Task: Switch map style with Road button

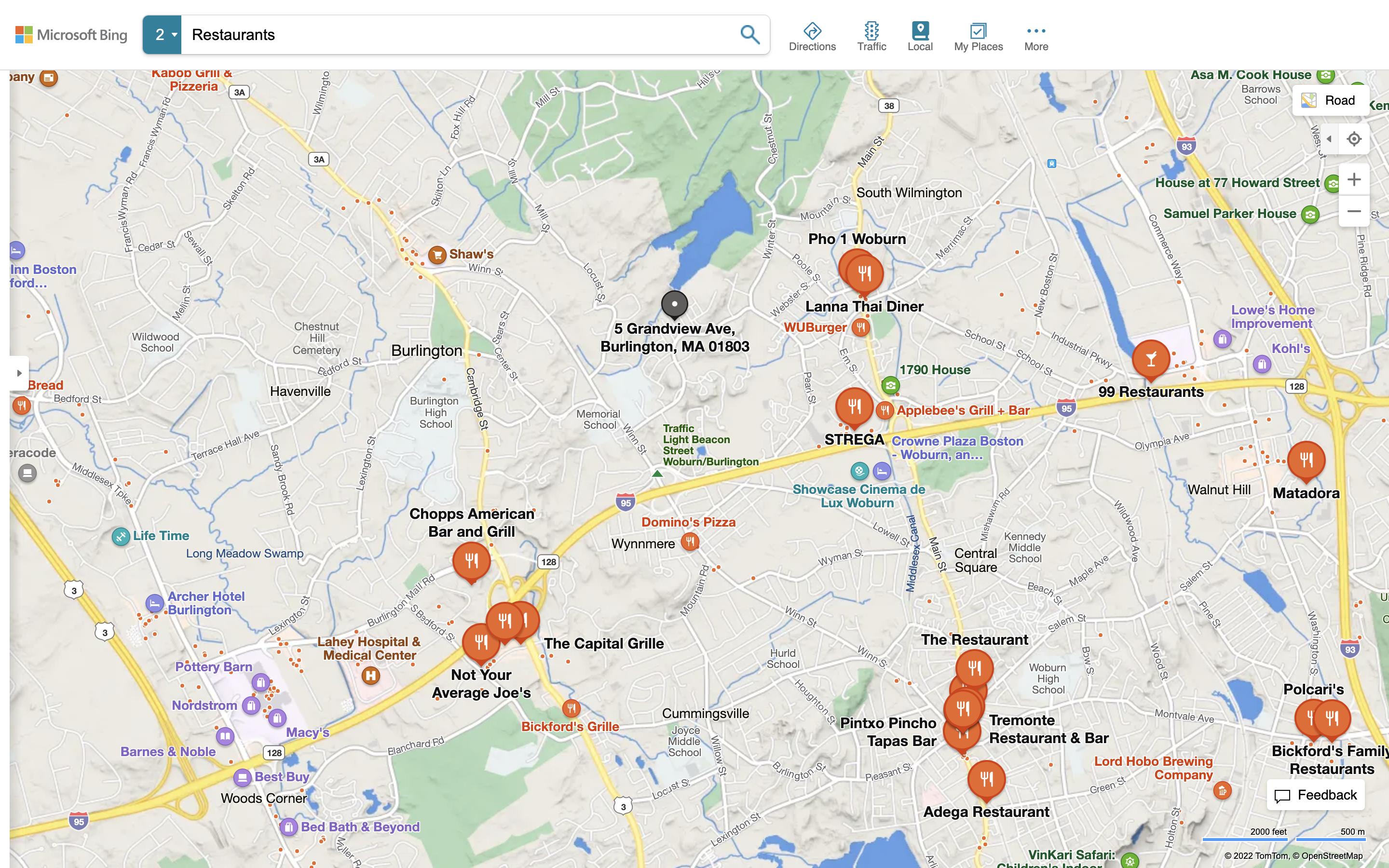Action: coord(1331,100)
